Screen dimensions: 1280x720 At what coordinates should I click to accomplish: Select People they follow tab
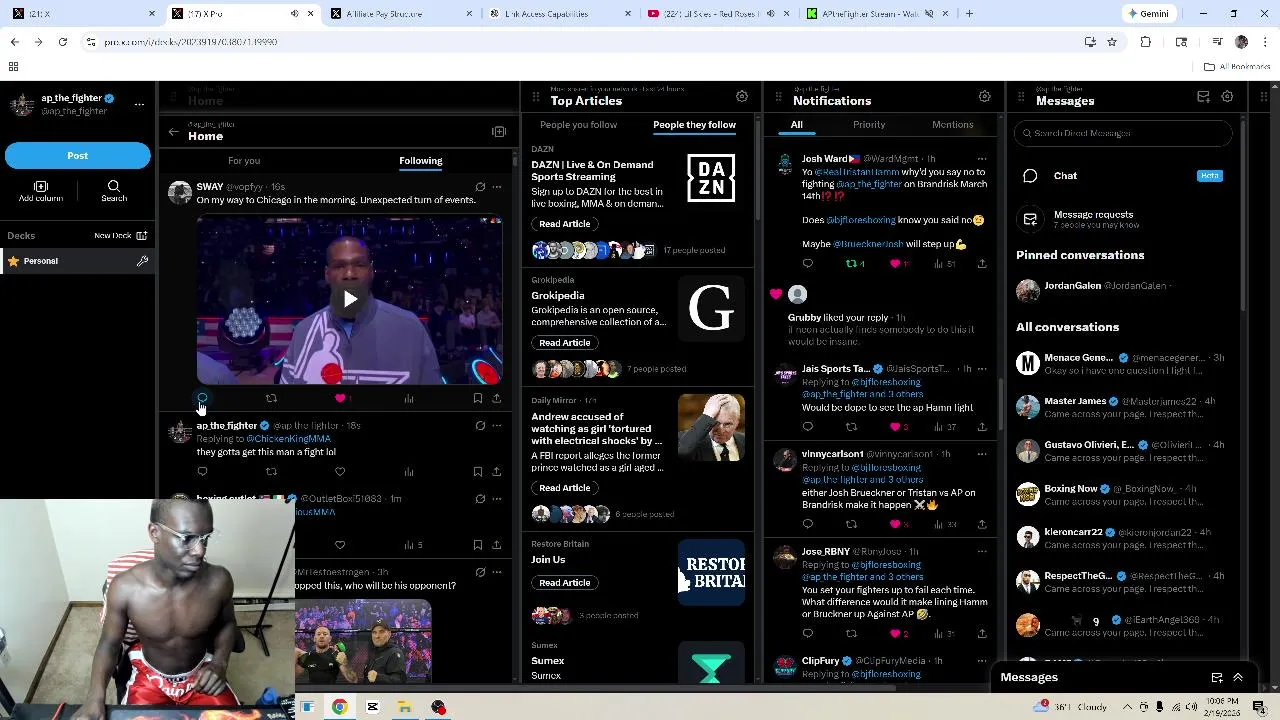point(694,125)
